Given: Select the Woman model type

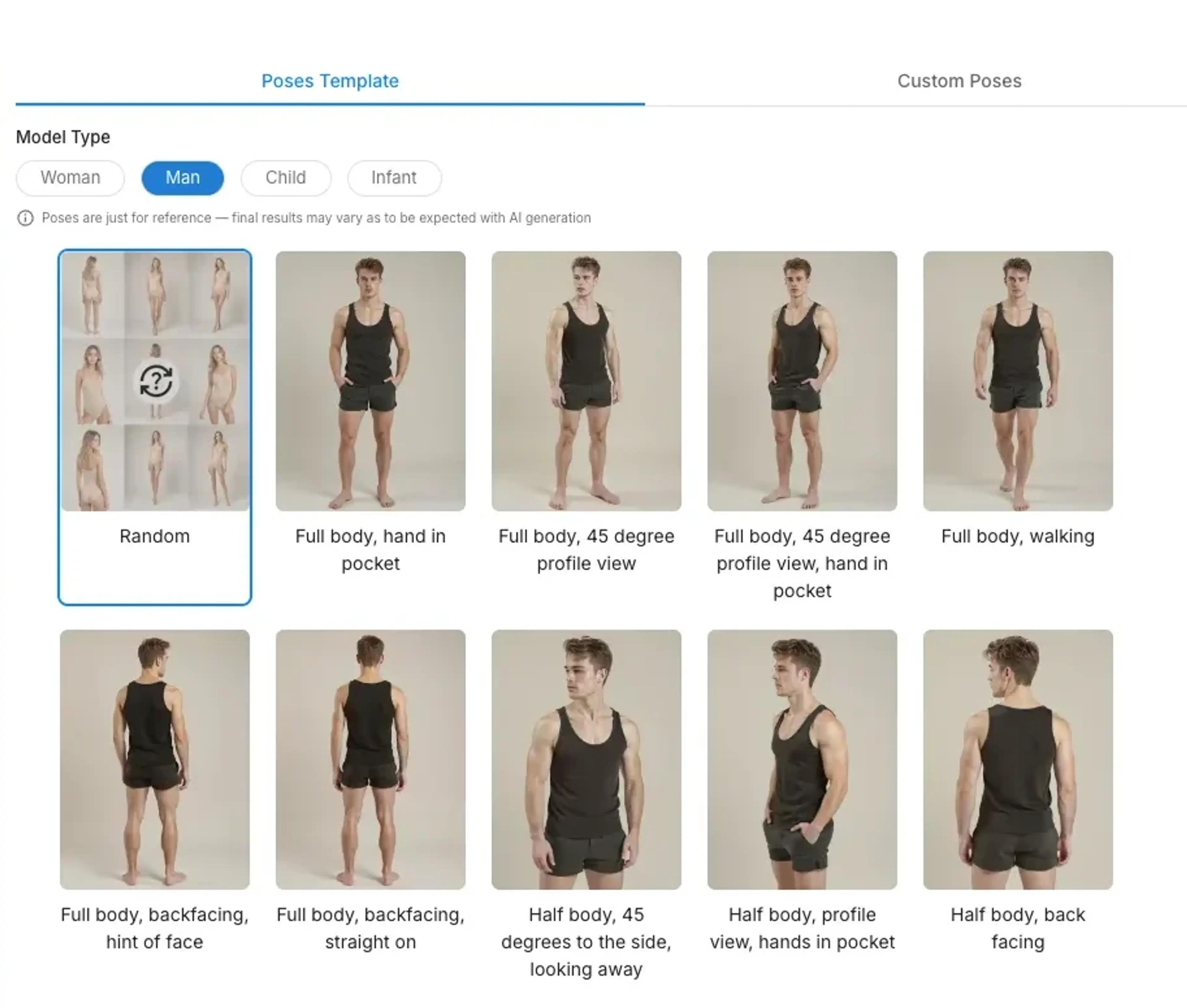Looking at the screenshot, I should 70,178.
